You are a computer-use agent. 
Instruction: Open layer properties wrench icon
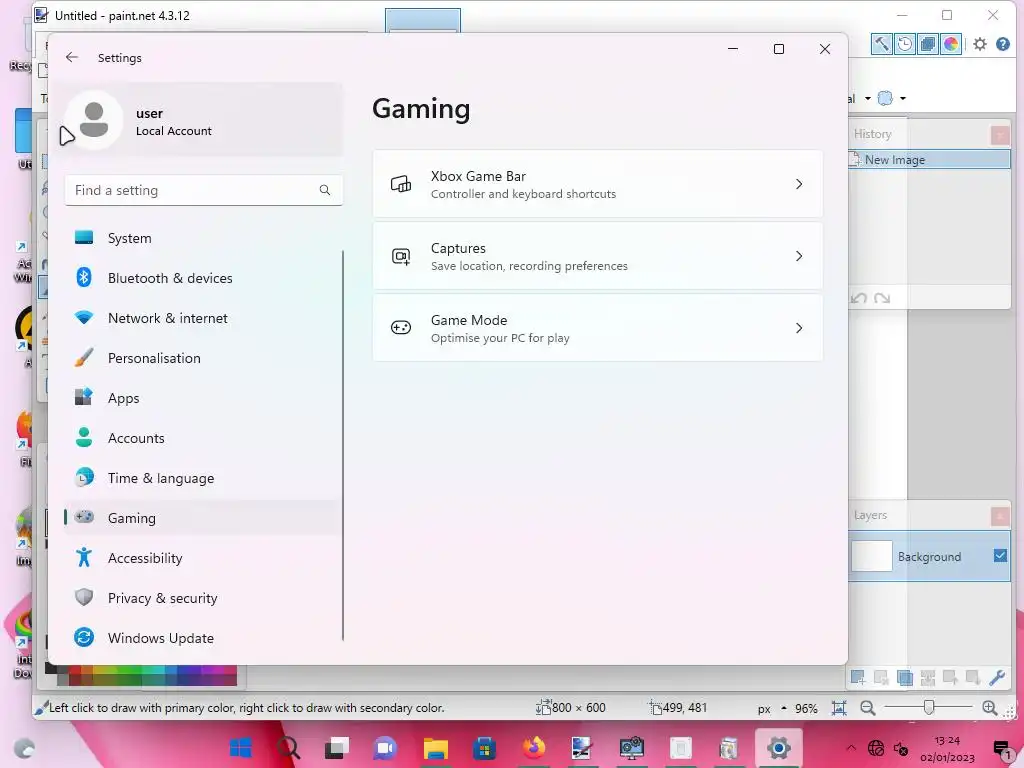pos(997,678)
